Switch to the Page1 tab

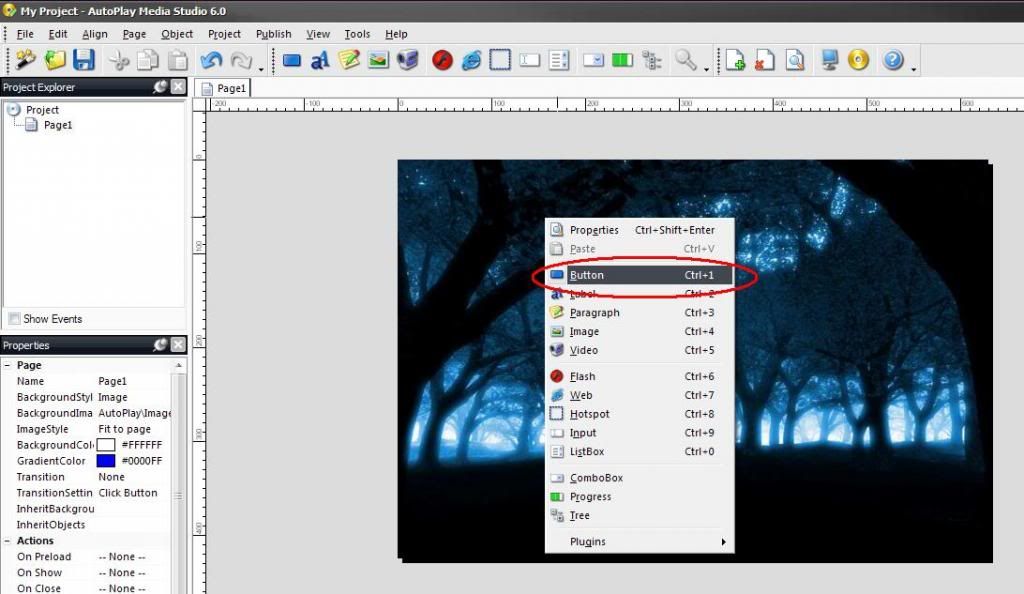click(x=224, y=89)
